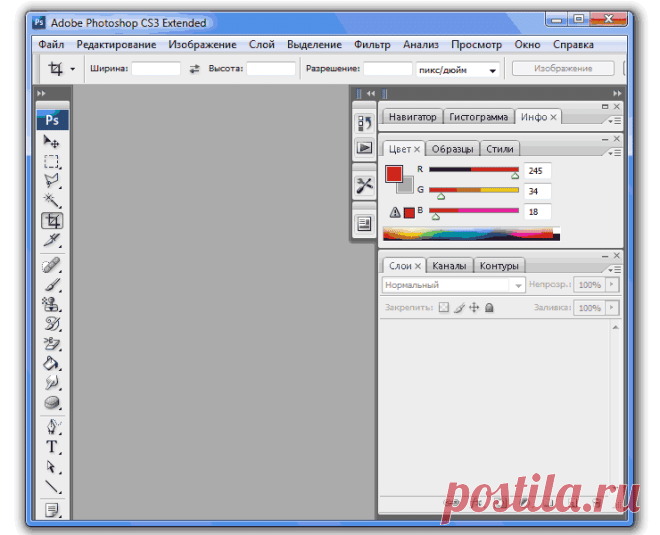This screenshot has height=535, width=660.
Task: Select the Clone Stamp tool
Action: (x=52, y=304)
